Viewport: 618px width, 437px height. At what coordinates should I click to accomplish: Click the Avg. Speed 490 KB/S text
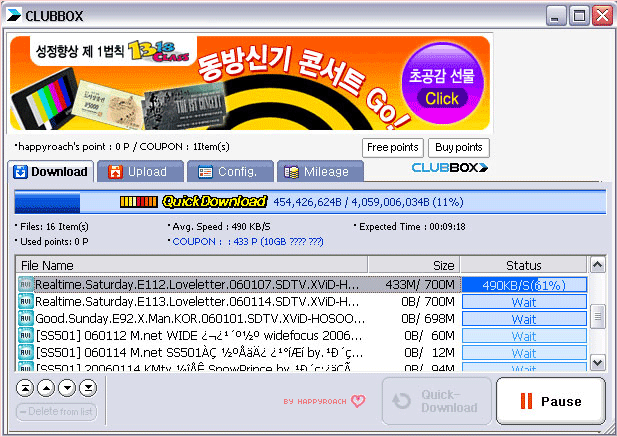coord(221,227)
